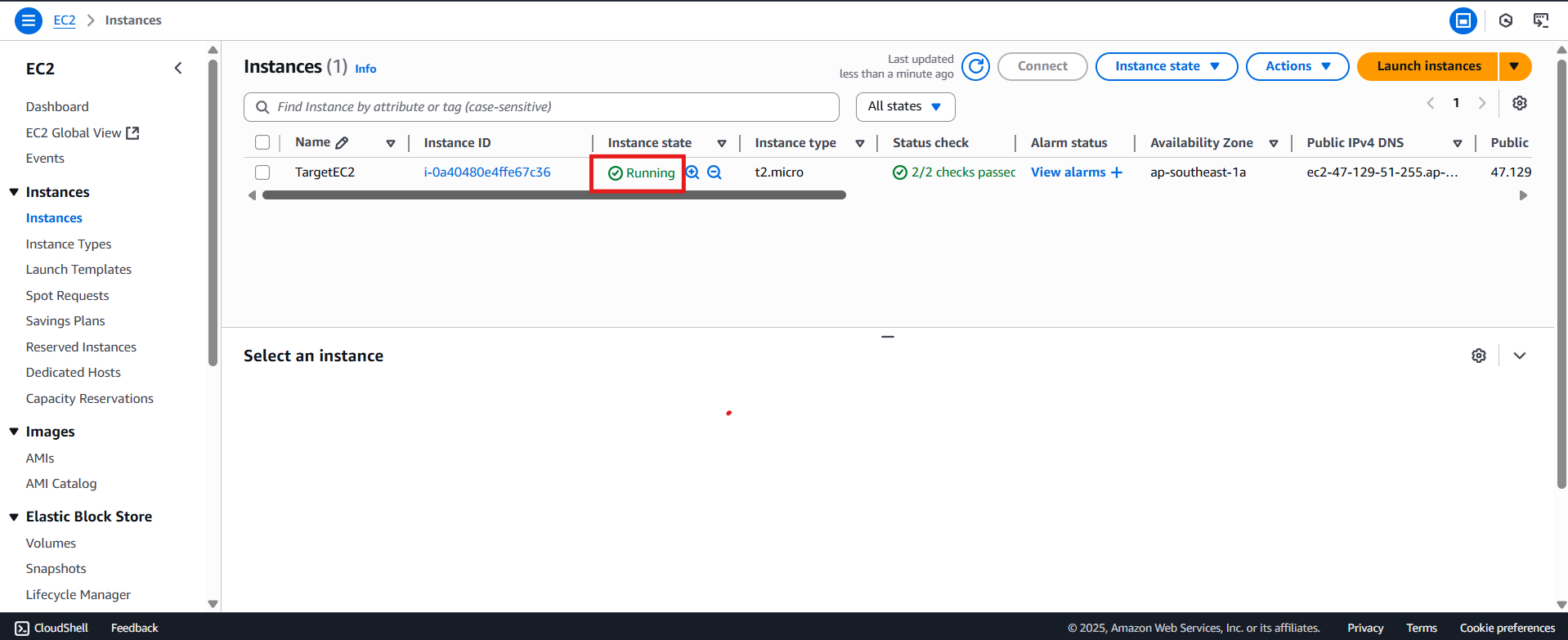Viewport: 1568px width, 640px height.
Task: Collapse the Instances sidebar section
Action: click(14, 192)
